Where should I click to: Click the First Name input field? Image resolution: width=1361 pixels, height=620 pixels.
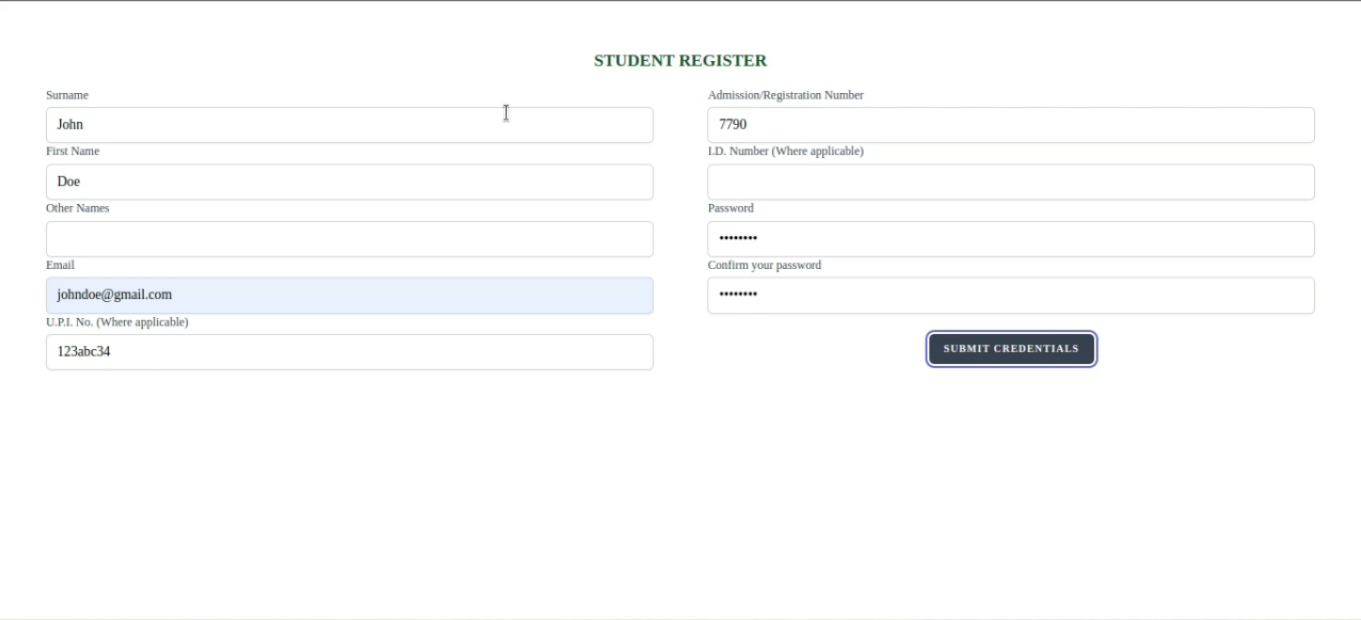pos(349,181)
